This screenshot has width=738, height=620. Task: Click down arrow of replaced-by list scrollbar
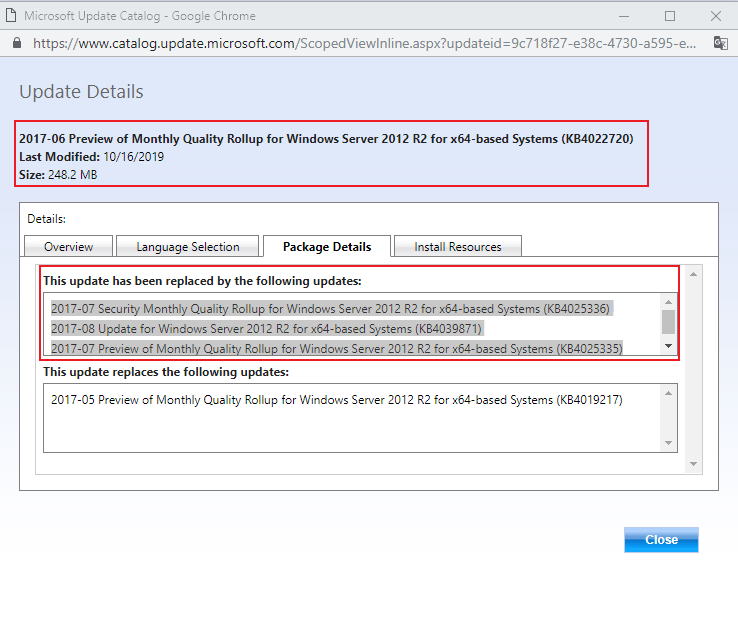click(x=668, y=346)
